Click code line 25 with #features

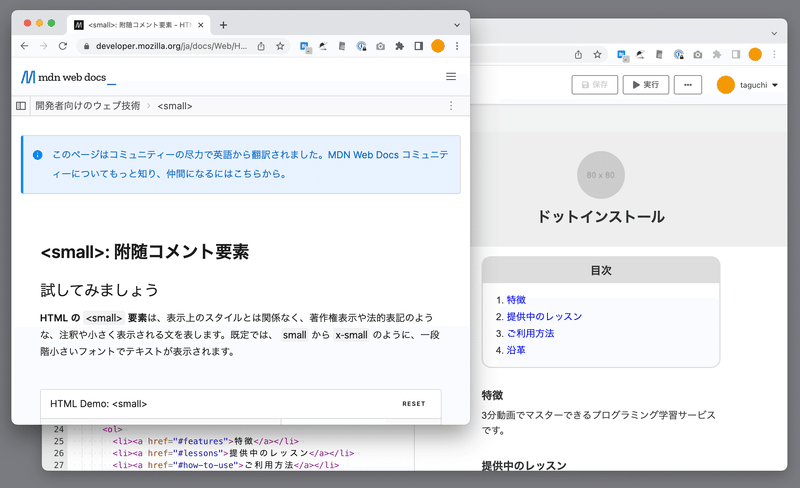[x=205, y=441]
